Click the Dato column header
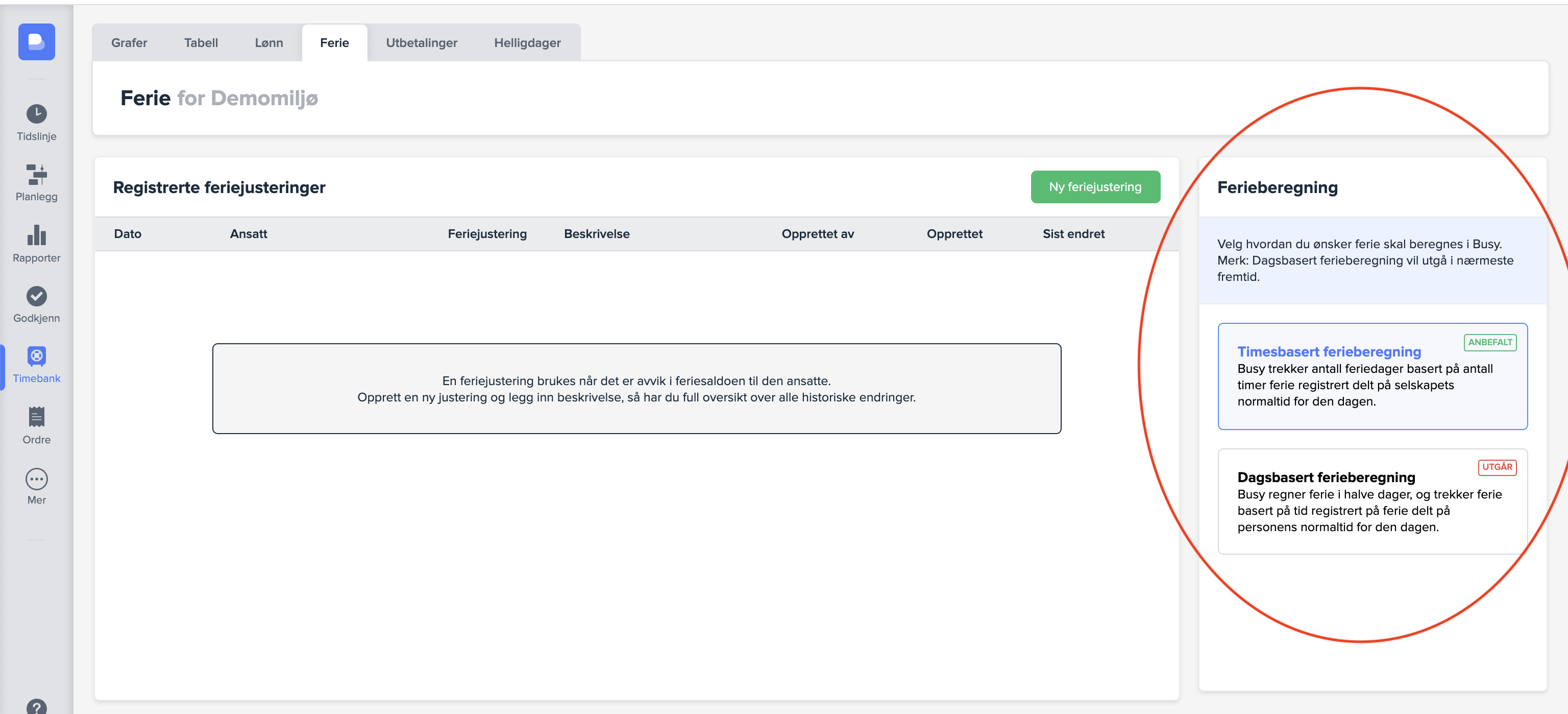The height and width of the screenshot is (714, 1568). point(127,234)
